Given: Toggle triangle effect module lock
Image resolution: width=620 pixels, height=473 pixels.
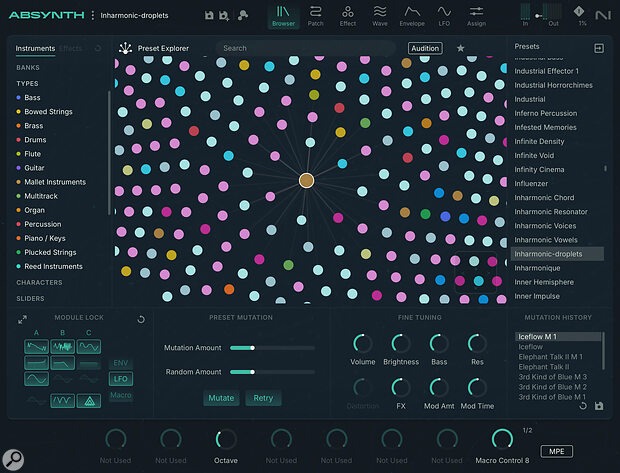Looking at the screenshot, I should (89, 401).
